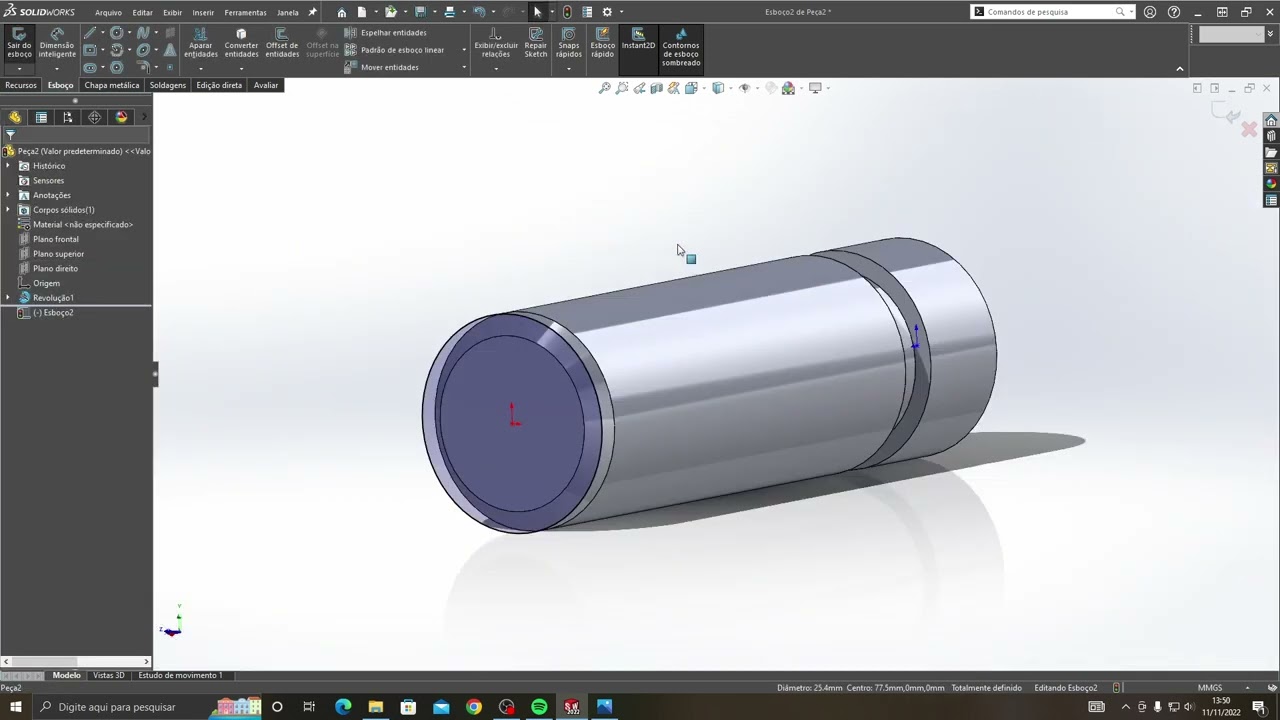Image resolution: width=1280 pixels, height=720 pixels.
Task: Open the Editar menu
Action: (143, 13)
